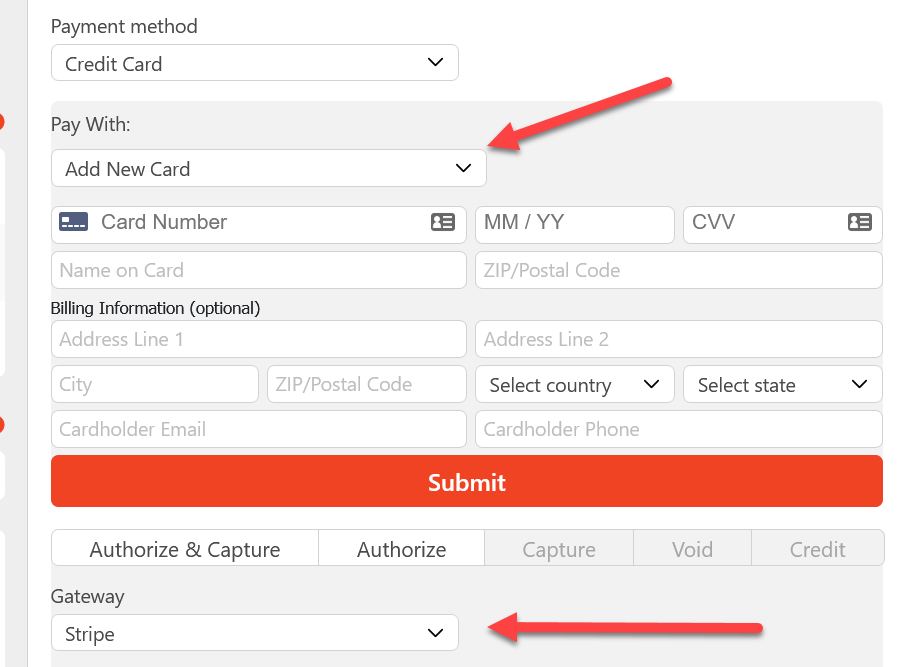The height and width of the screenshot is (667, 911).
Task: Open the Select country dropdown
Action: 575,384
